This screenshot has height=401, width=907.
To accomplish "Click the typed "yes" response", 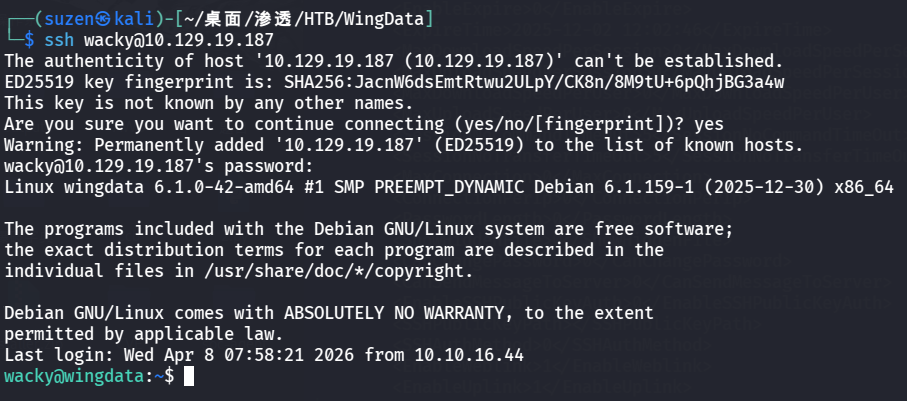I will pos(708,124).
